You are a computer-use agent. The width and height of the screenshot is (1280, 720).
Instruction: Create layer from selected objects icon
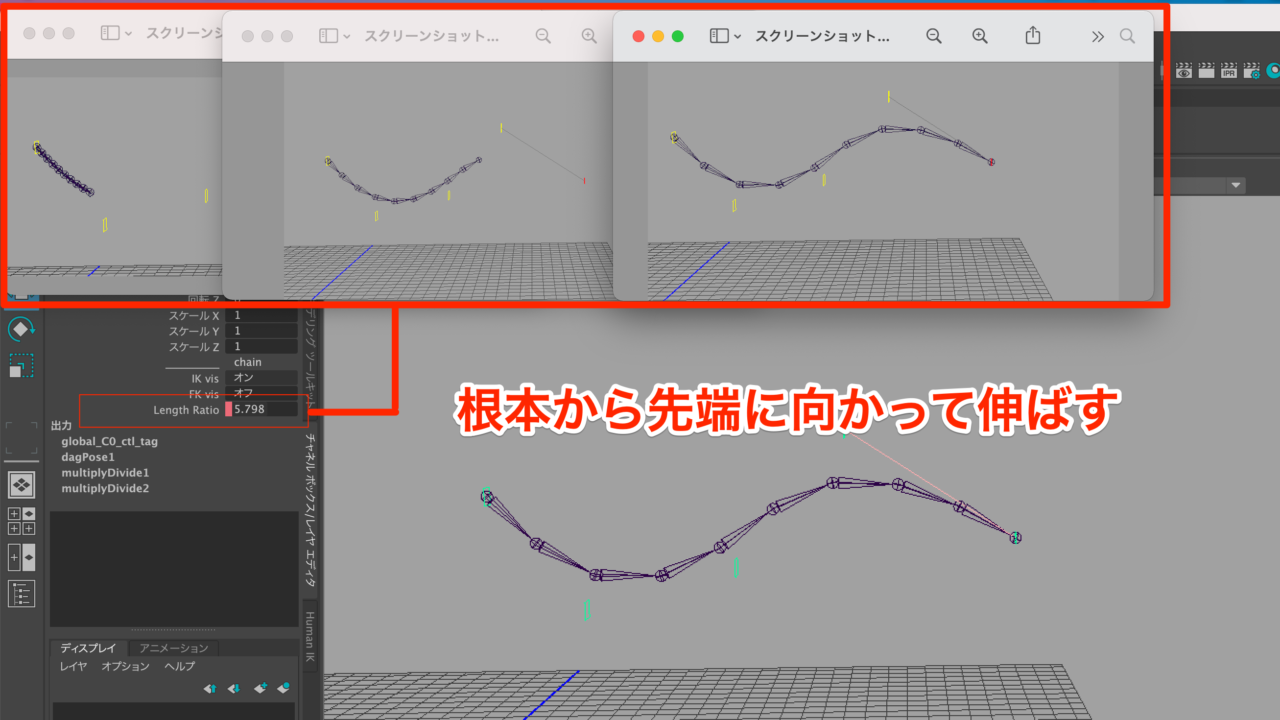pos(284,688)
